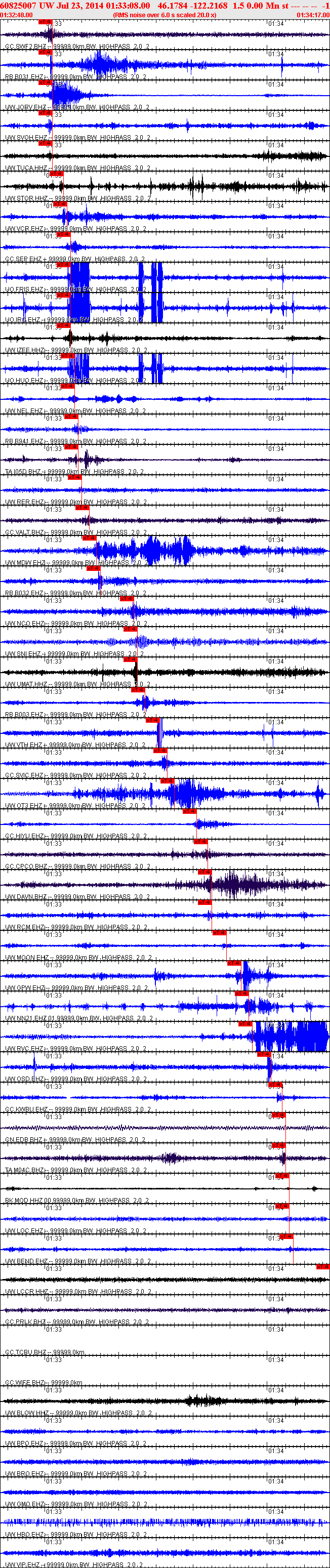The image size is (330, 1568).
Task: Click the RMS noise scaling note
Action: point(164,15)
